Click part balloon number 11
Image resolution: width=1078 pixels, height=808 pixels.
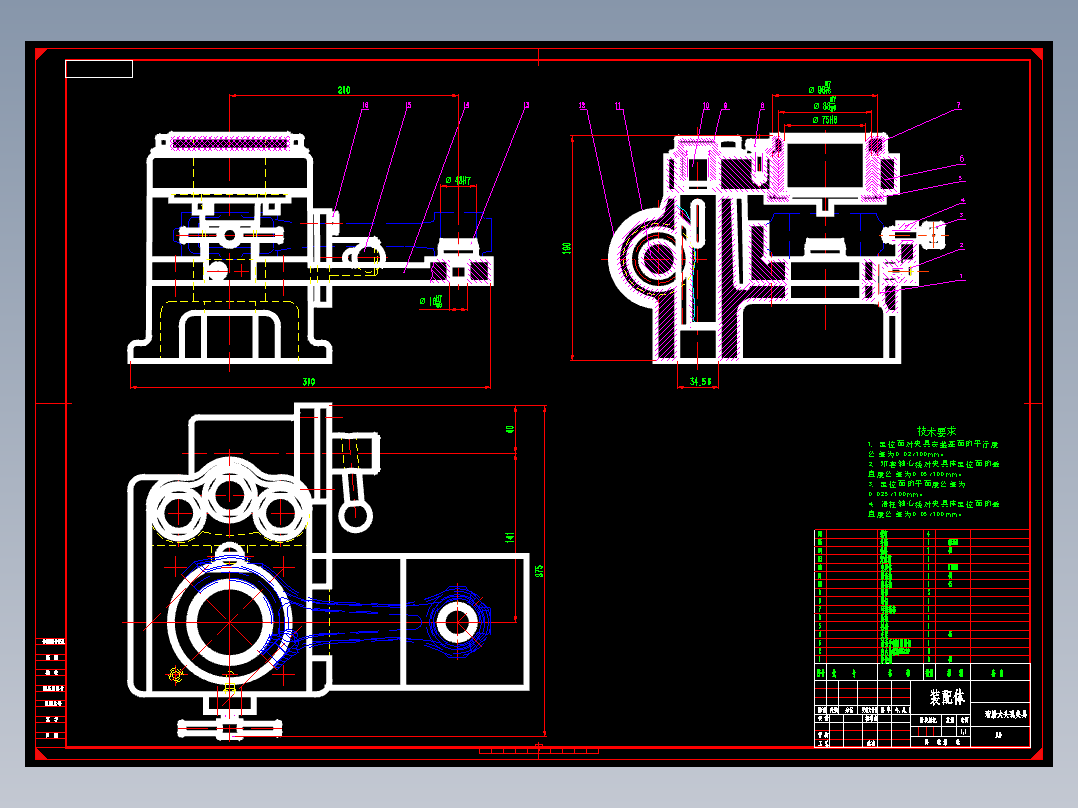[618, 106]
